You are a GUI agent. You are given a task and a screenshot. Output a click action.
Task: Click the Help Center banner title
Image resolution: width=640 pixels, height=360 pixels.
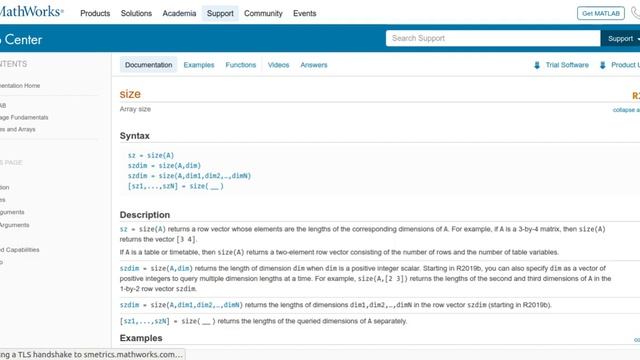point(21,40)
